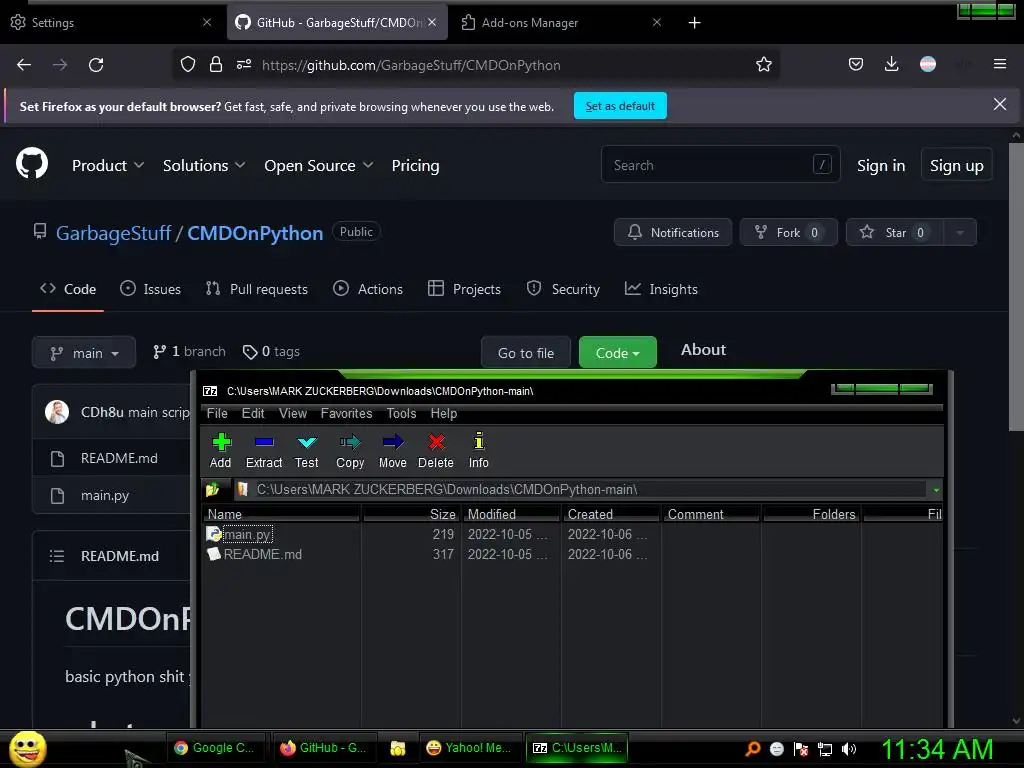Open the Pull requests tab
1024x768 pixels.
click(257, 289)
